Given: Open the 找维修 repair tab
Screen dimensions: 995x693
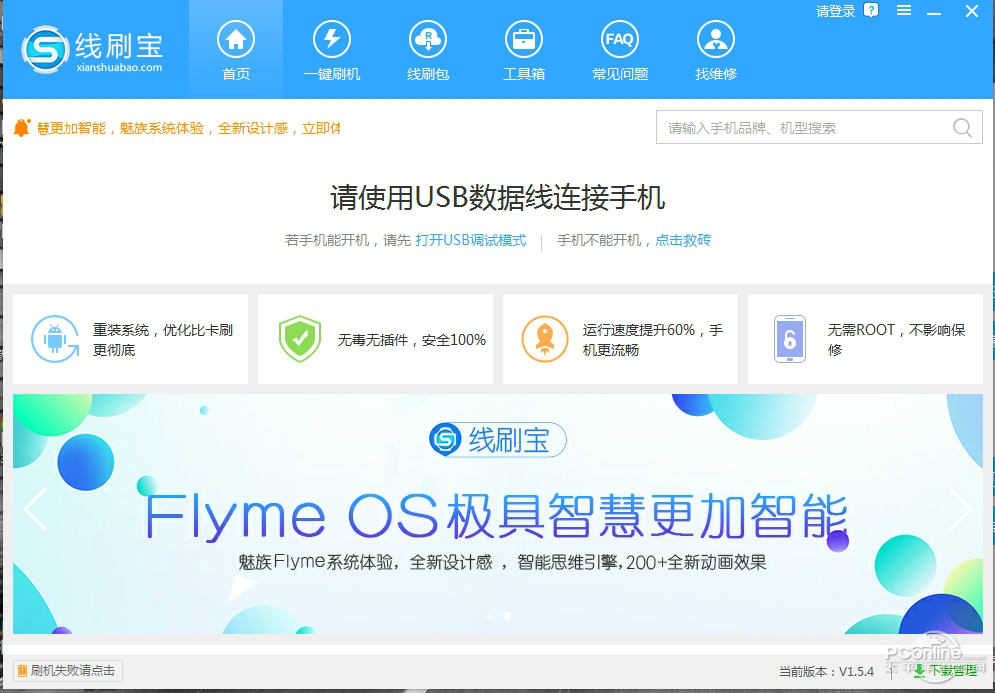Looking at the screenshot, I should click(x=715, y=50).
